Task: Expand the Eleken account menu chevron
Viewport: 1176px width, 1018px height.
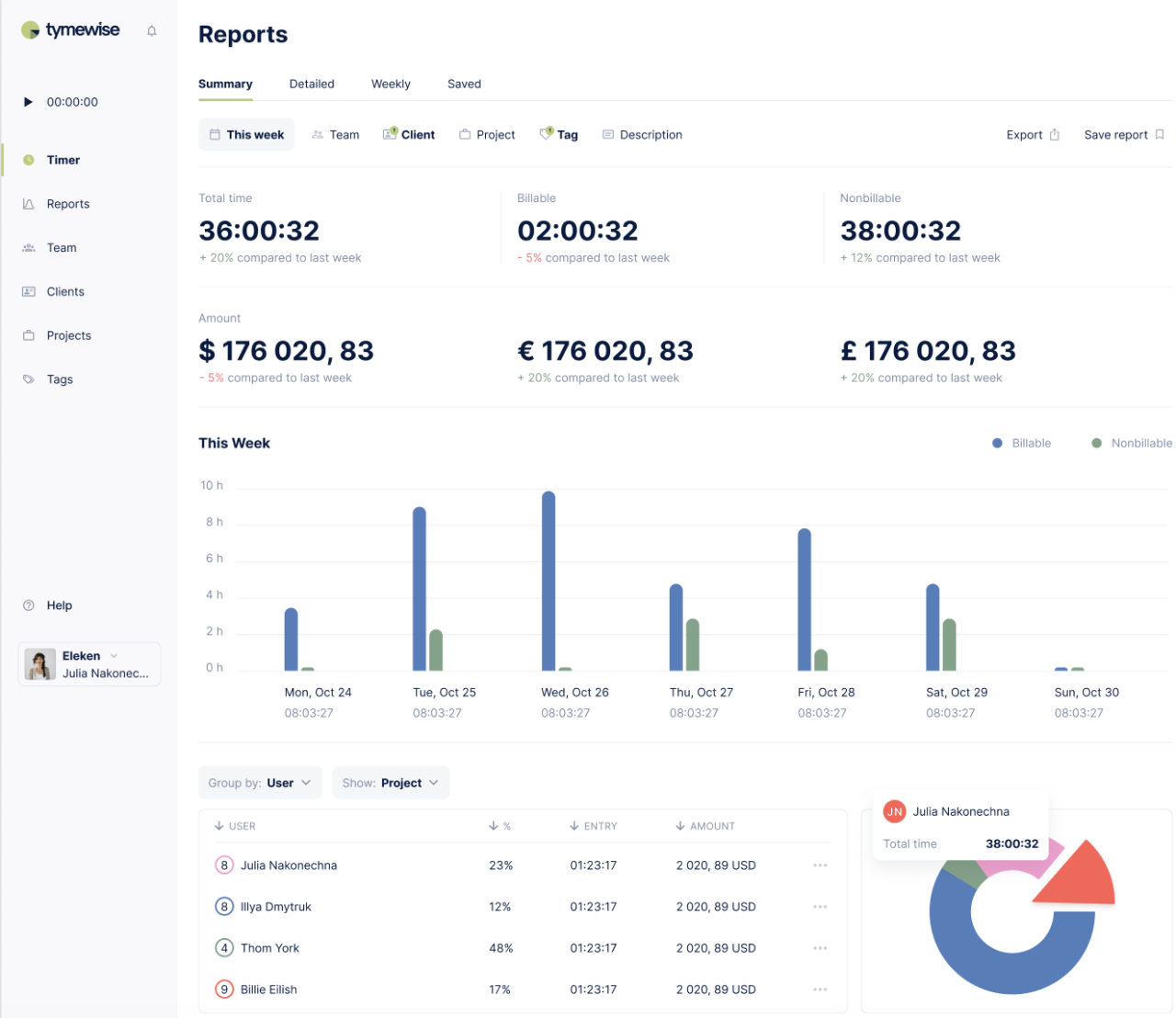Action: pos(115,655)
